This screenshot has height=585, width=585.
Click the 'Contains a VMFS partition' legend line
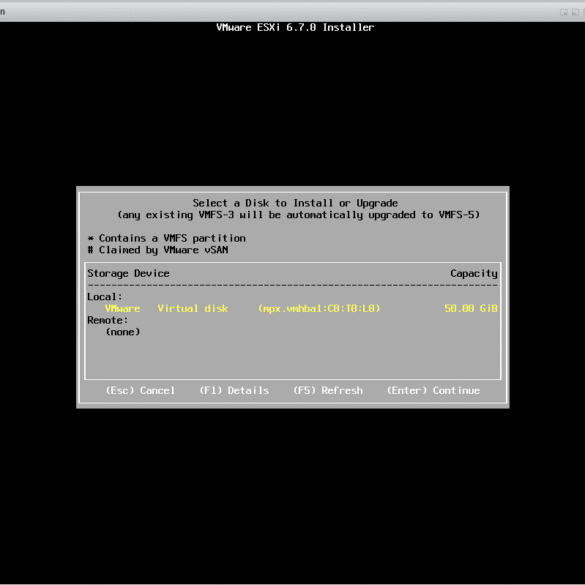(x=166, y=238)
